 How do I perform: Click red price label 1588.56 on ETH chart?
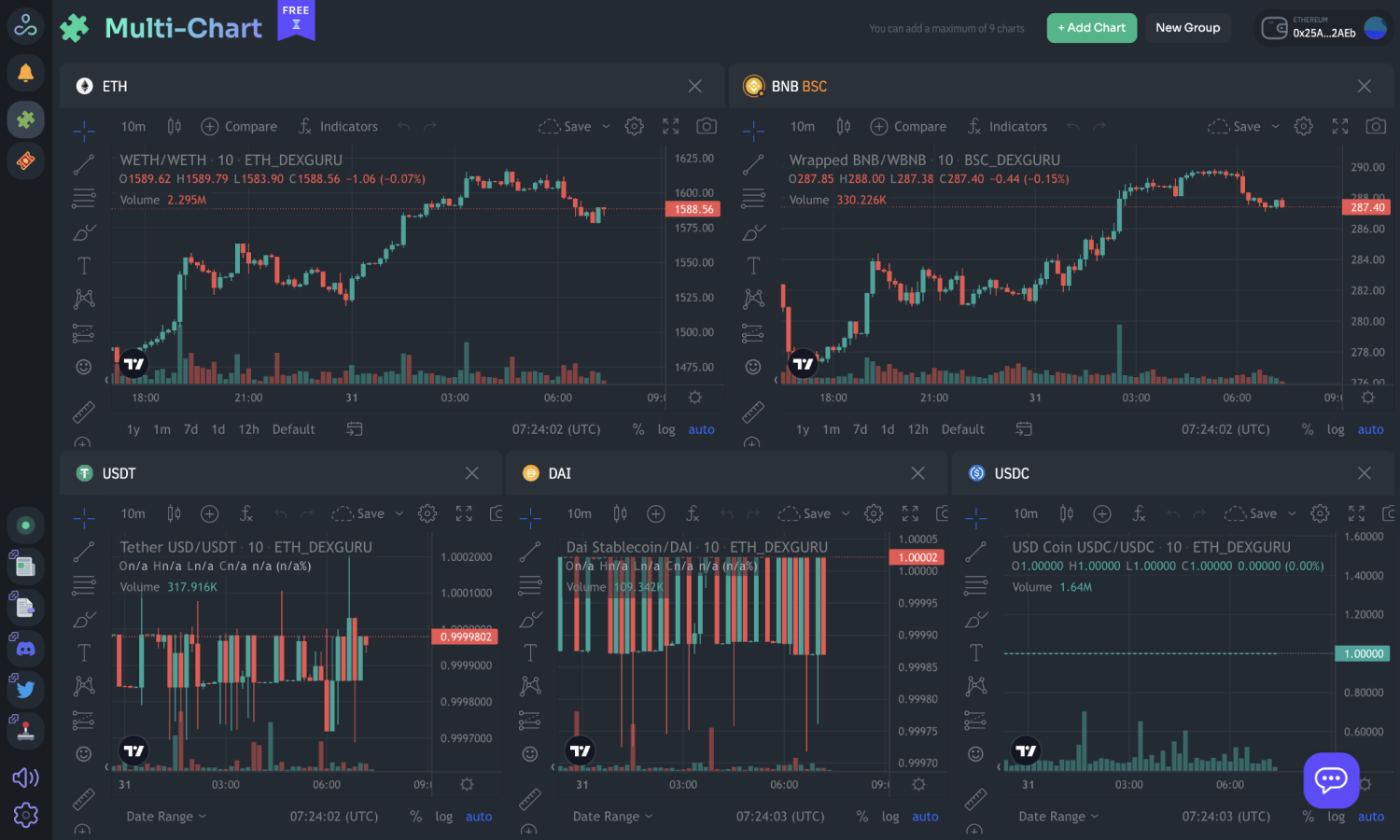(693, 209)
